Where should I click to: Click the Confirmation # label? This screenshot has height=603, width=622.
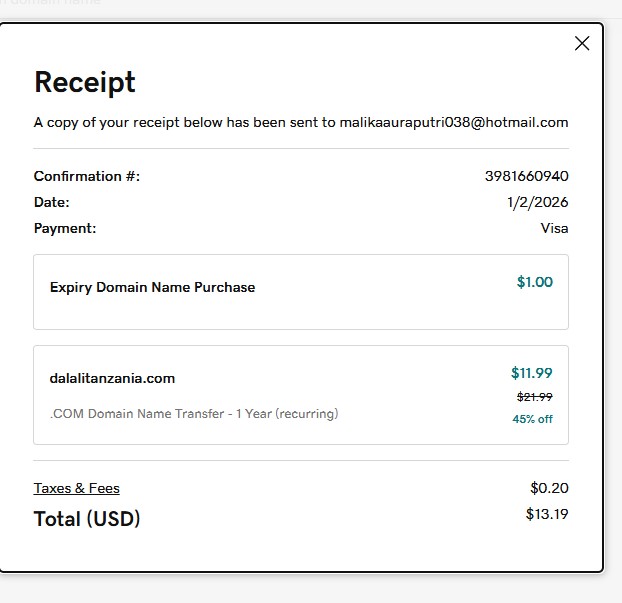[87, 176]
